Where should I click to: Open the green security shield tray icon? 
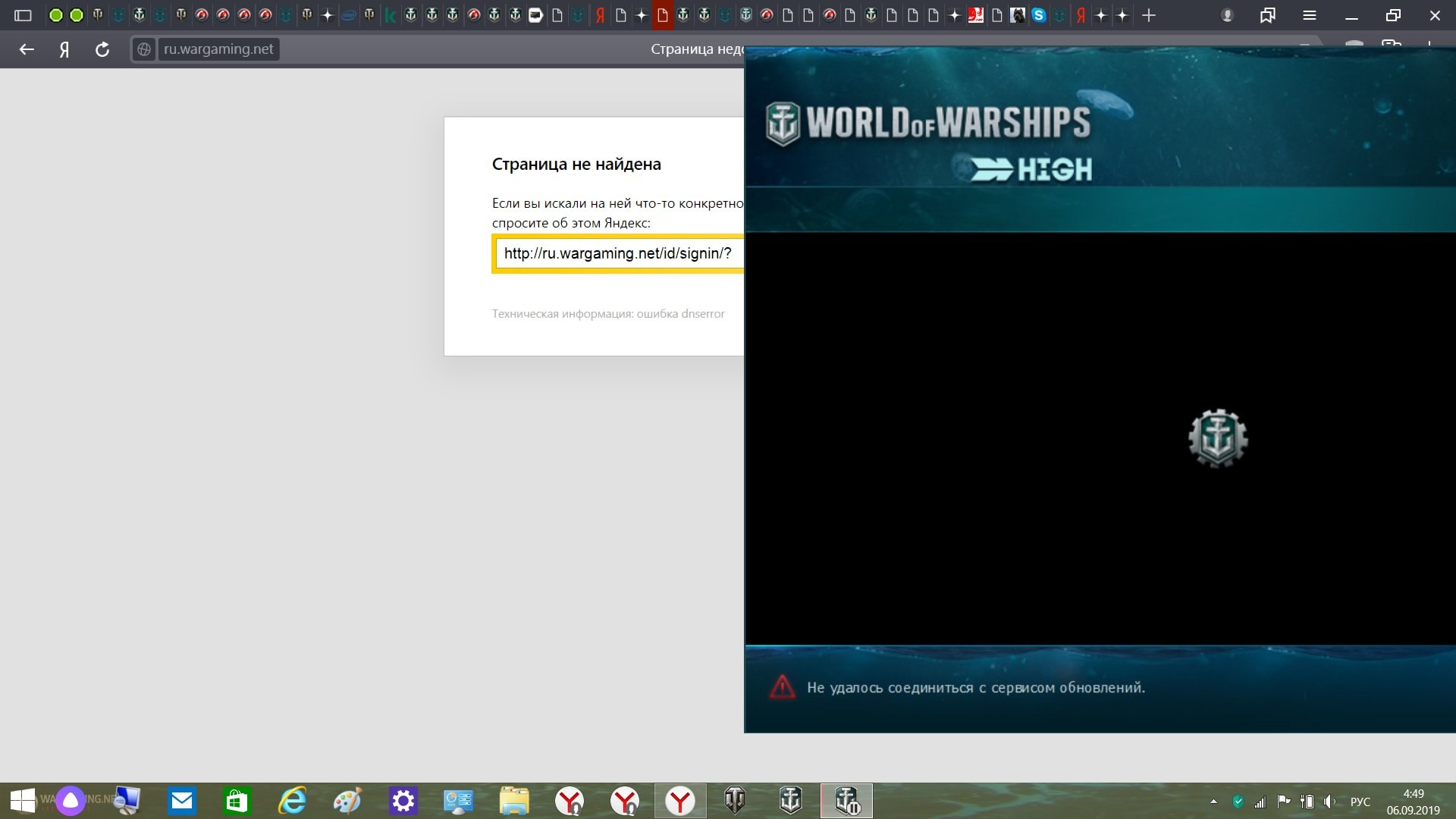[x=1238, y=802]
